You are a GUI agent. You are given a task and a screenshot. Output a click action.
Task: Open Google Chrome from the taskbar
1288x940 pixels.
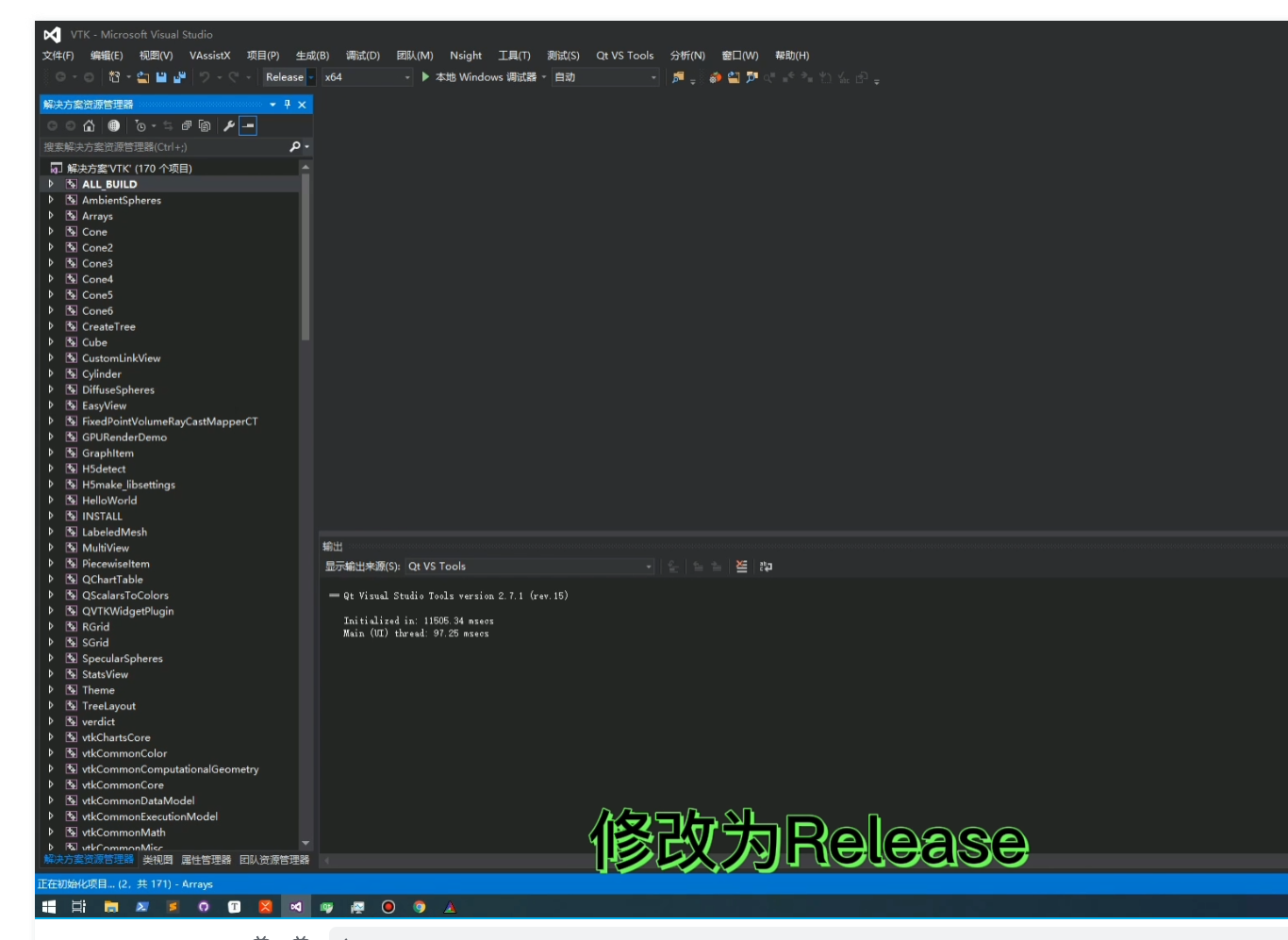(420, 907)
